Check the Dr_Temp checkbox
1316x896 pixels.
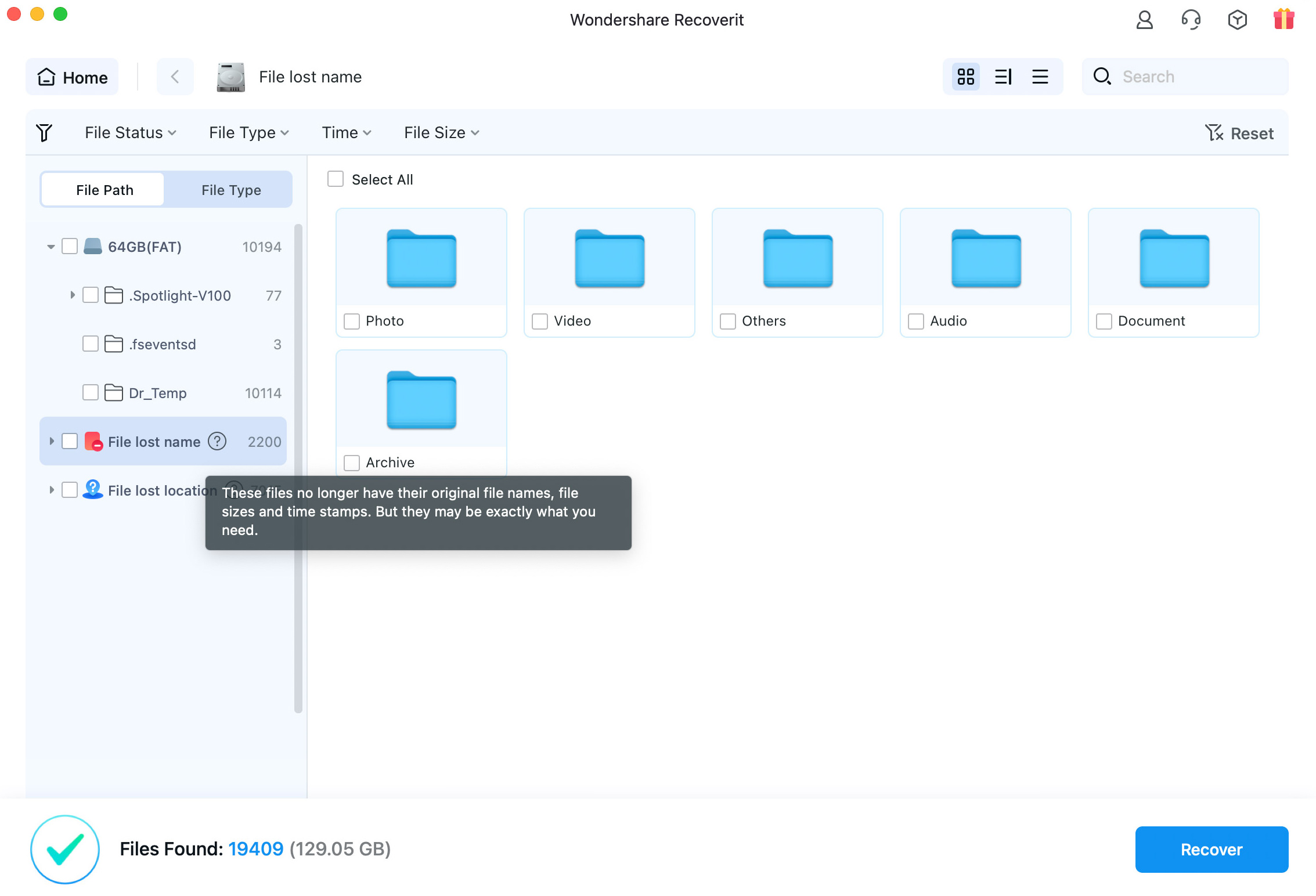(x=91, y=392)
